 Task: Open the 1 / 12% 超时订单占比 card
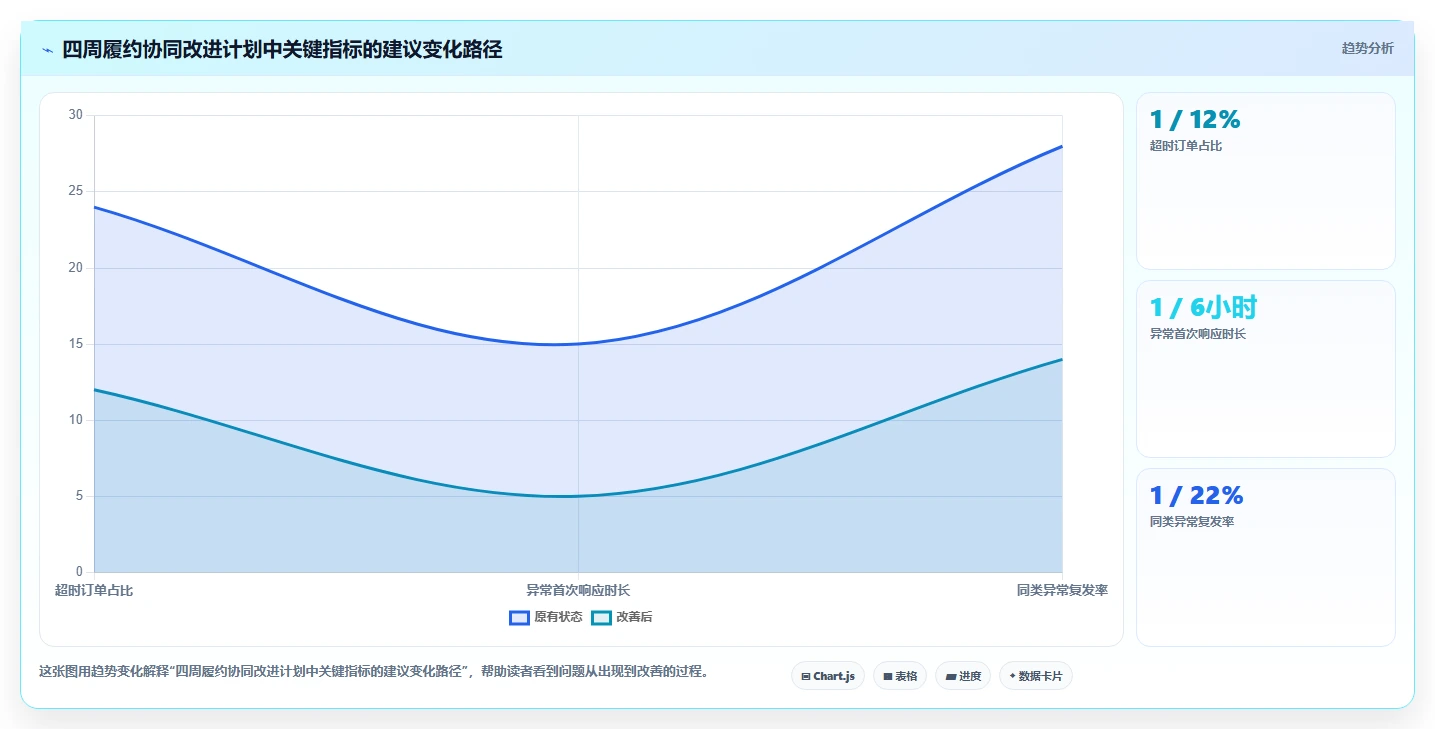pos(1265,181)
